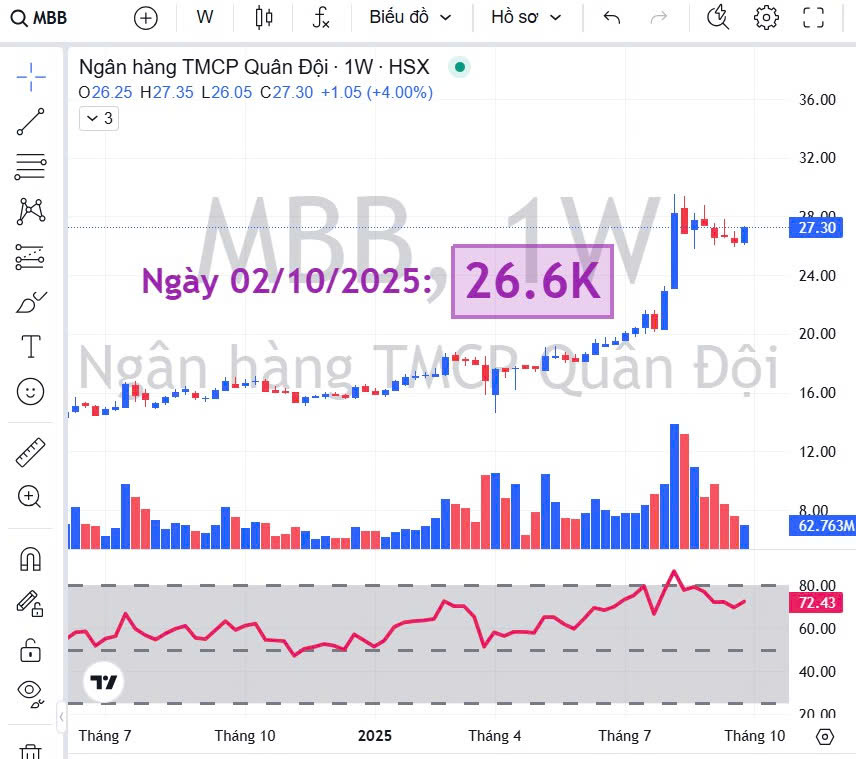Image resolution: width=856 pixels, height=759 pixels.
Task: Expand the Biểu đồ dropdown
Action: (x=411, y=17)
